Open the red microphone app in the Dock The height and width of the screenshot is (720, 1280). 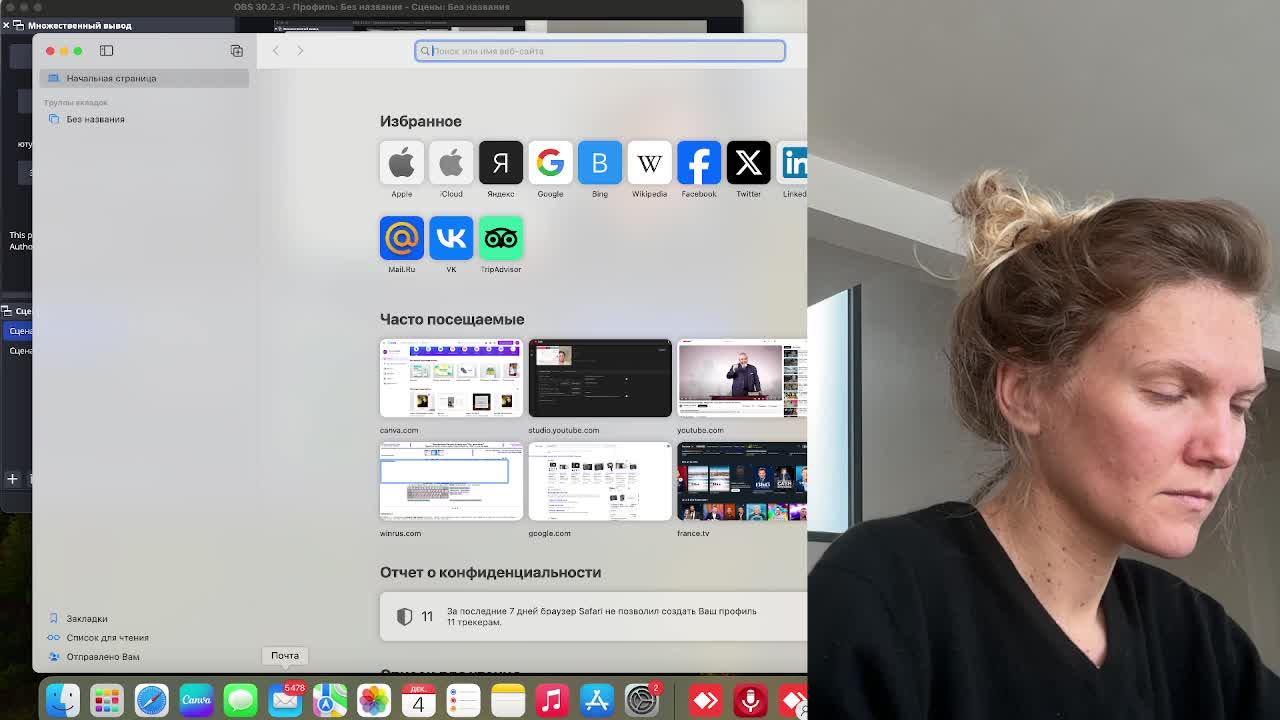(x=750, y=700)
